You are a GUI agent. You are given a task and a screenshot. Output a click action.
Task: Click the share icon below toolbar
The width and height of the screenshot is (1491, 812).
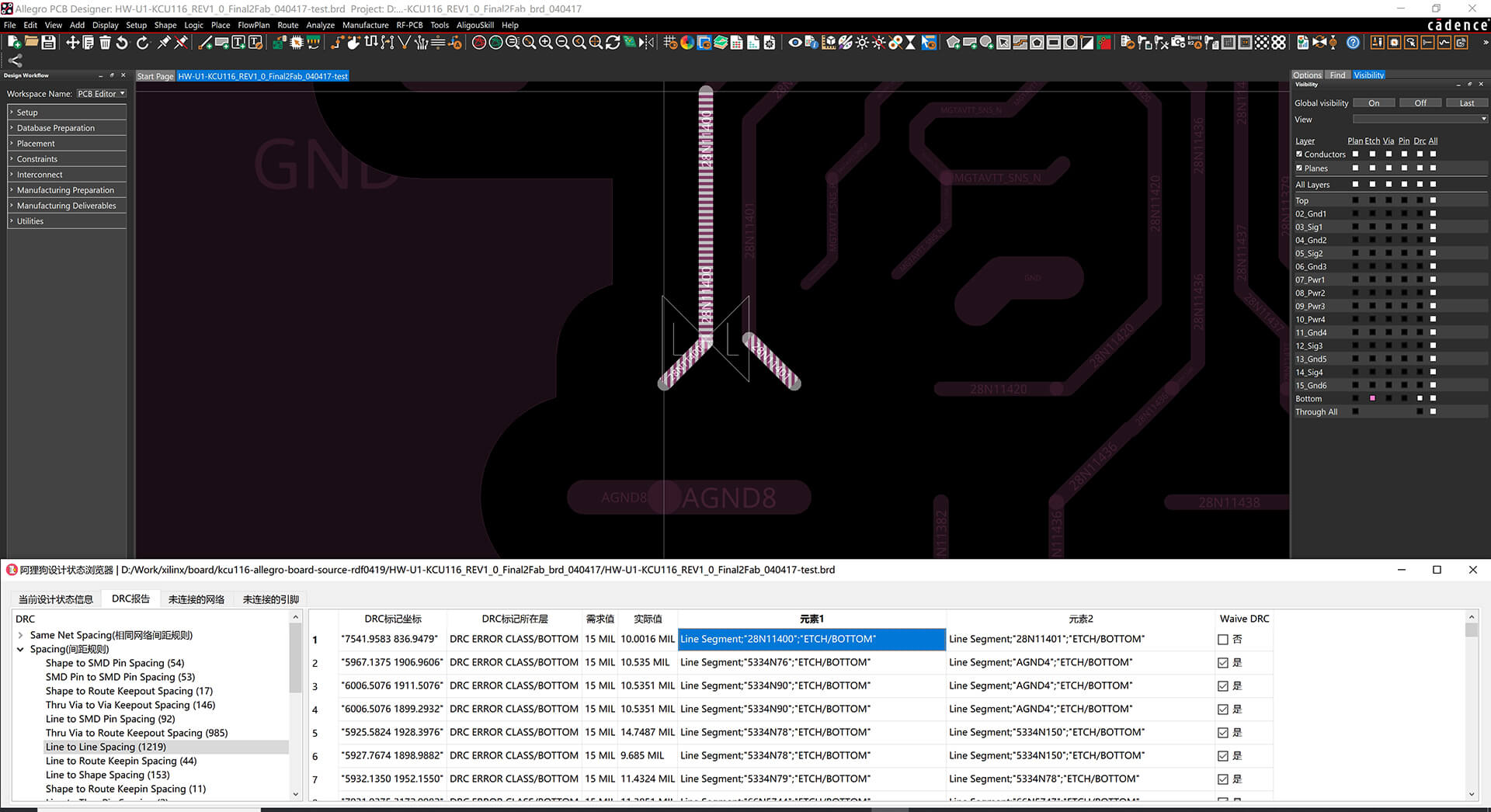[15, 61]
